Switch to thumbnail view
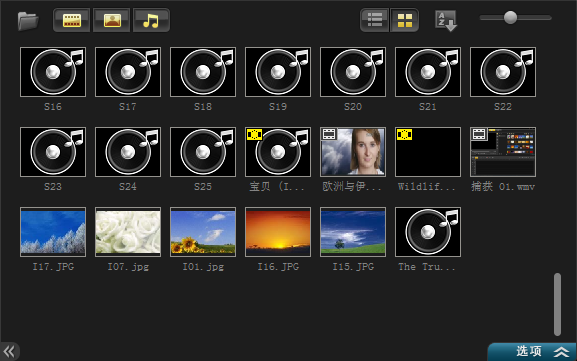Screen dimensions: 577x361 click(404, 20)
